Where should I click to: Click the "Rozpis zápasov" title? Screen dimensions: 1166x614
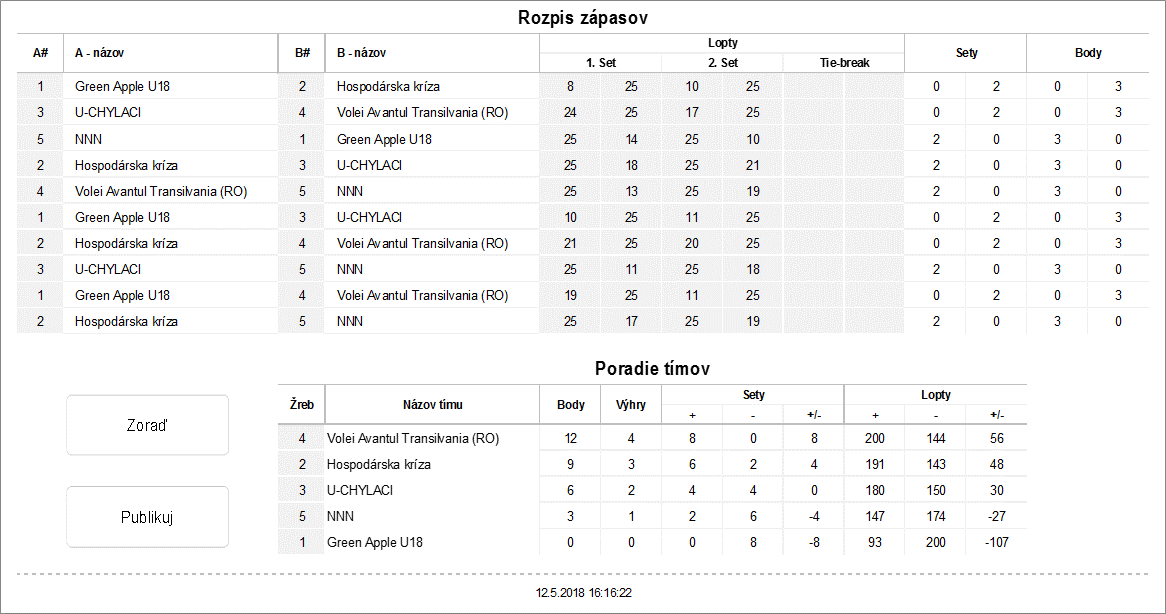pyautogui.click(x=585, y=18)
